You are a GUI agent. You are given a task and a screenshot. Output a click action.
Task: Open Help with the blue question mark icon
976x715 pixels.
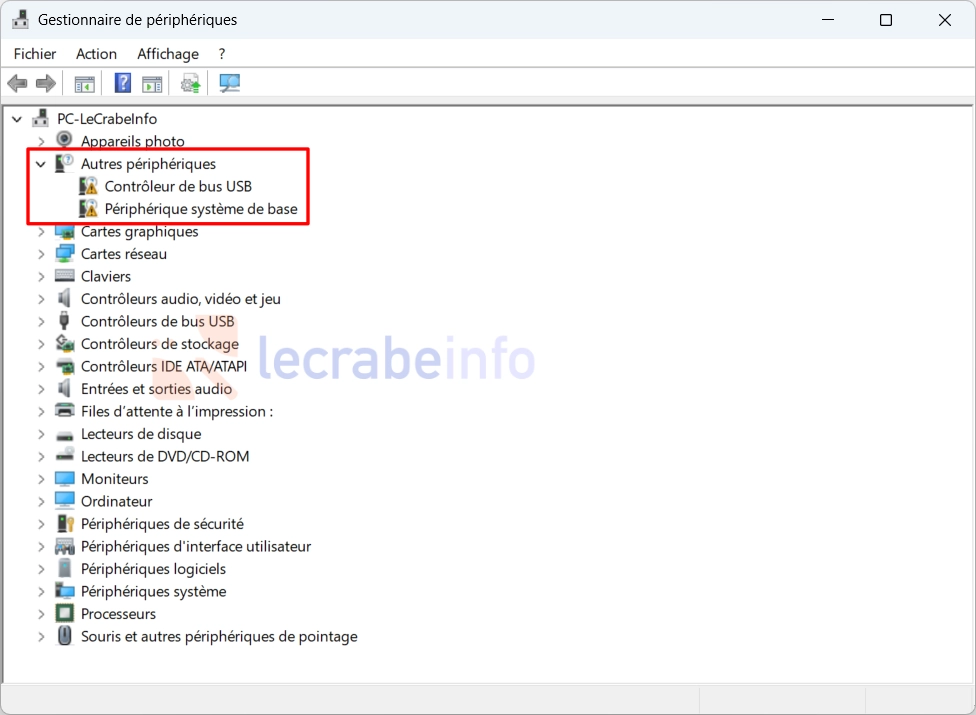point(123,83)
